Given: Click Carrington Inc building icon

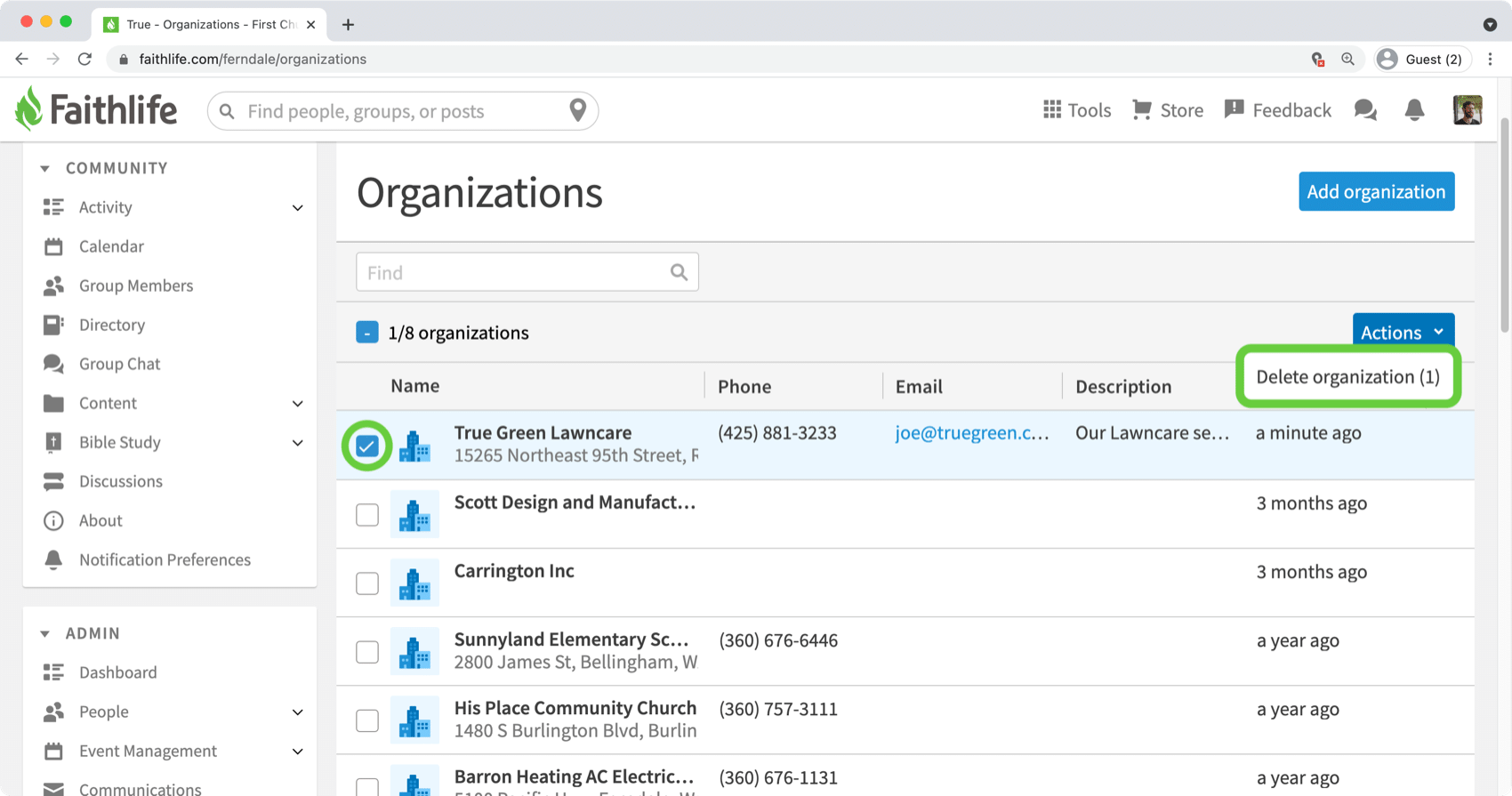Looking at the screenshot, I should click(414, 583).
